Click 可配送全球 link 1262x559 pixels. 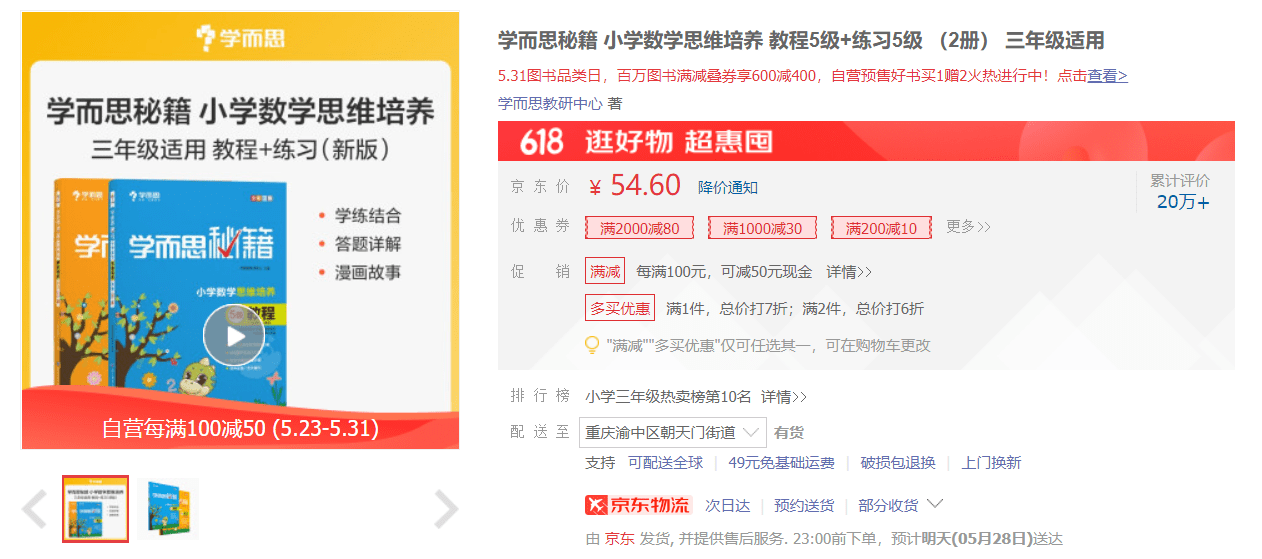pyautogui.click(x=665, y=463)
